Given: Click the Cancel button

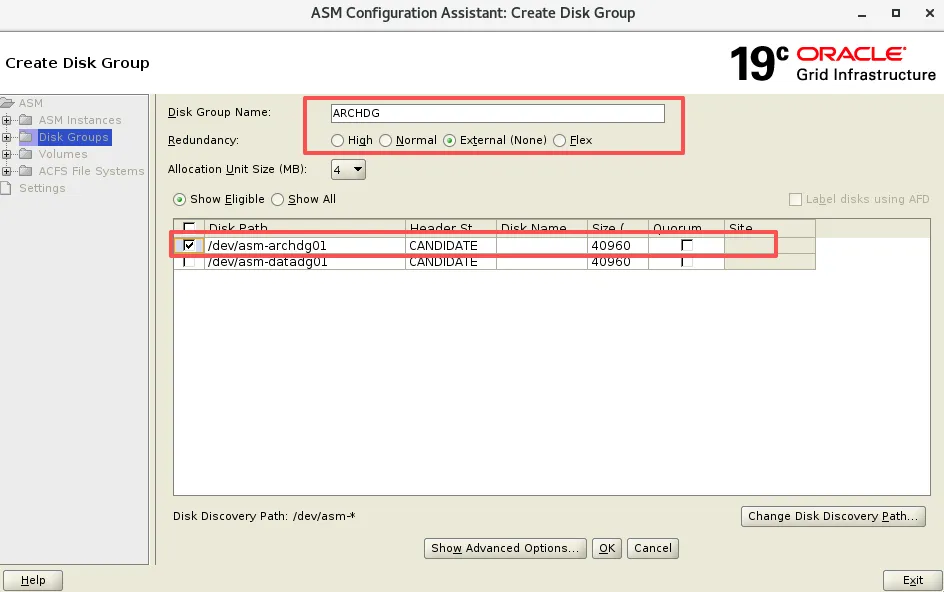Looking at the screenshot, I should click(653, 548).
